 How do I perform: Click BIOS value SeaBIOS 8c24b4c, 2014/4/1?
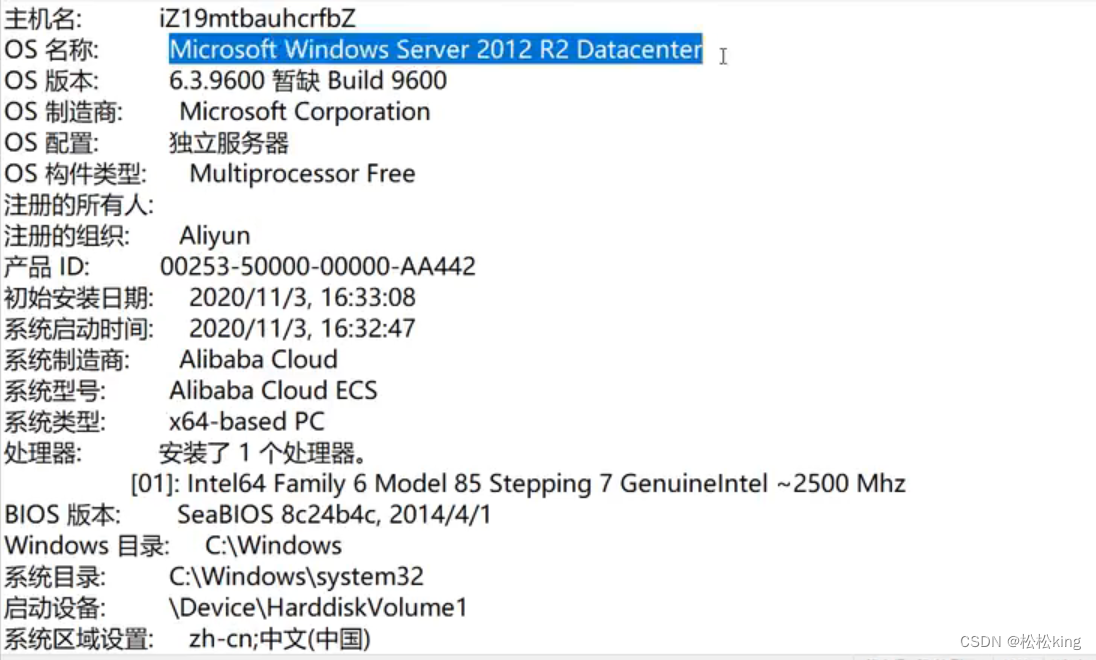(334, 515)
